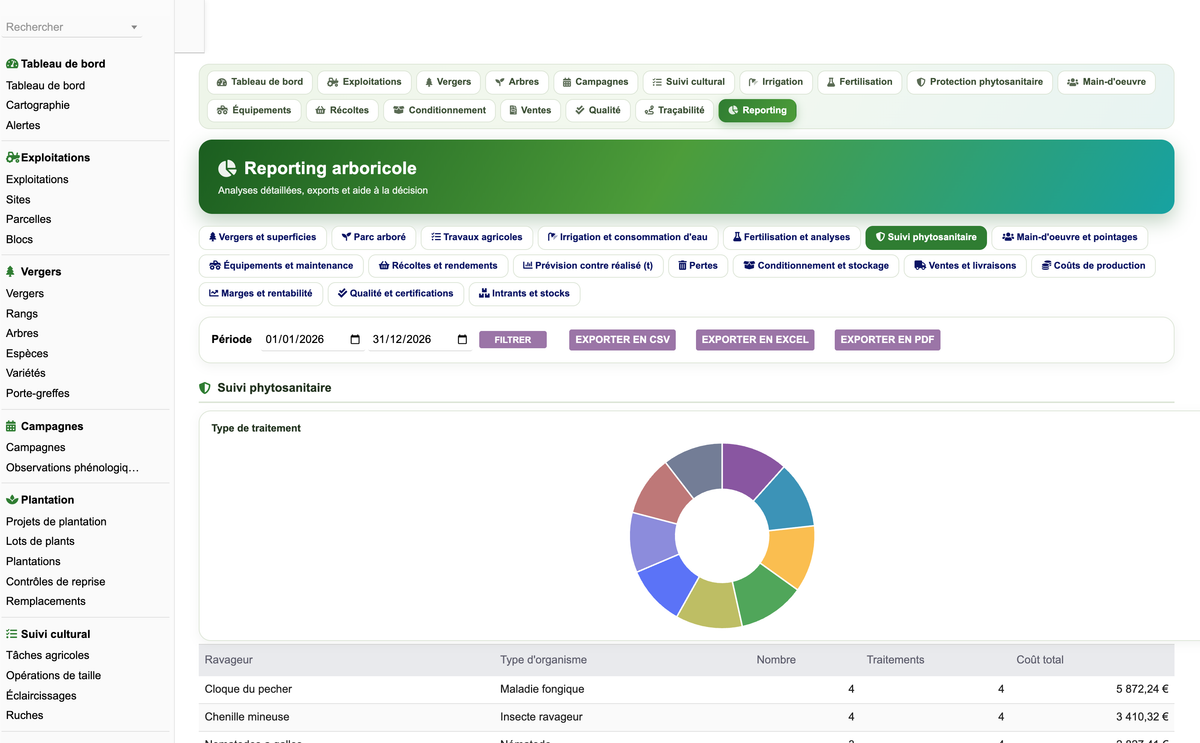Click EXPORTER EN PDF button

[887, 340]
